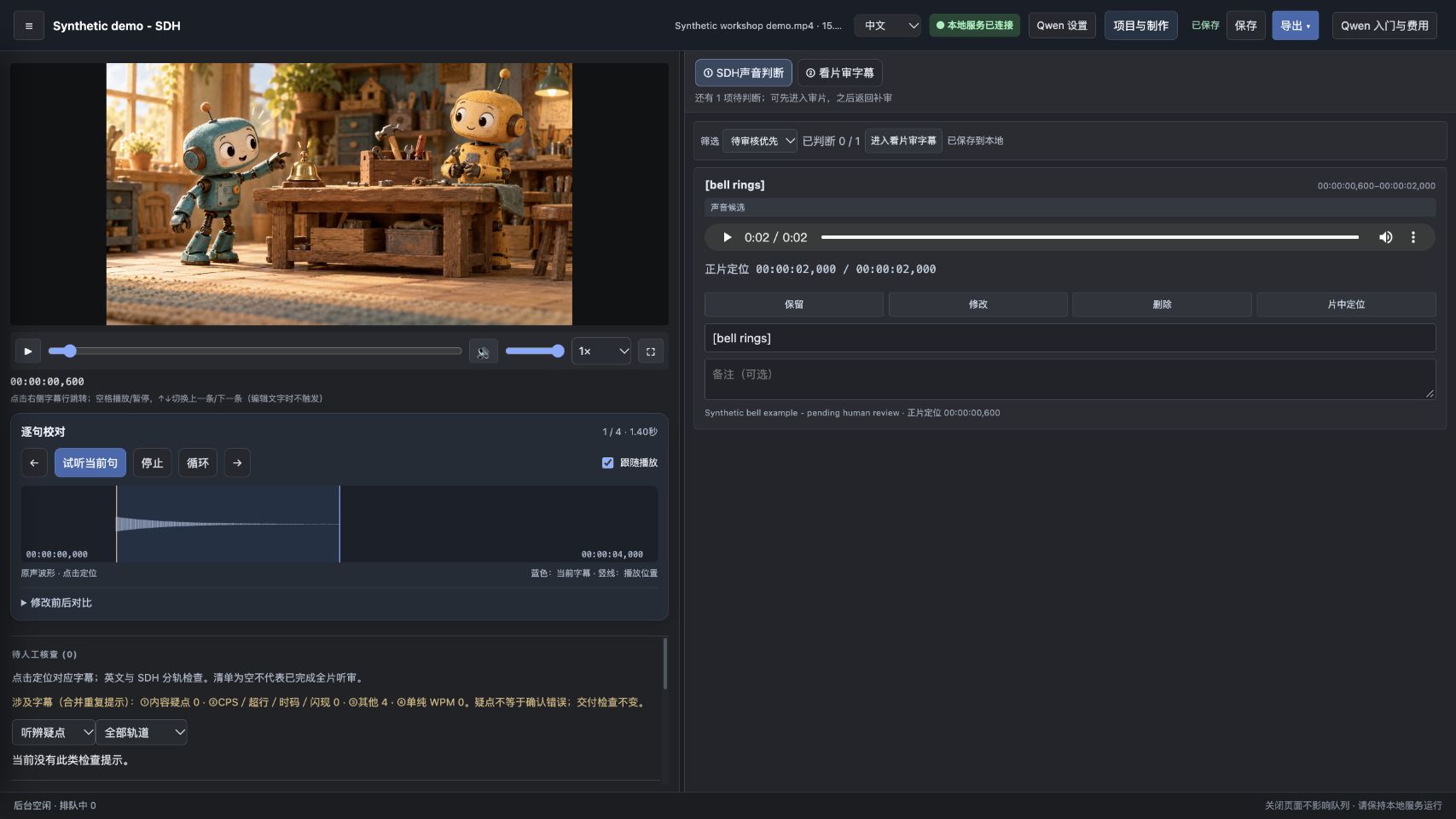Click 修改 to edit the cue
1456x819 pixels.
click(x=978, y=305)
